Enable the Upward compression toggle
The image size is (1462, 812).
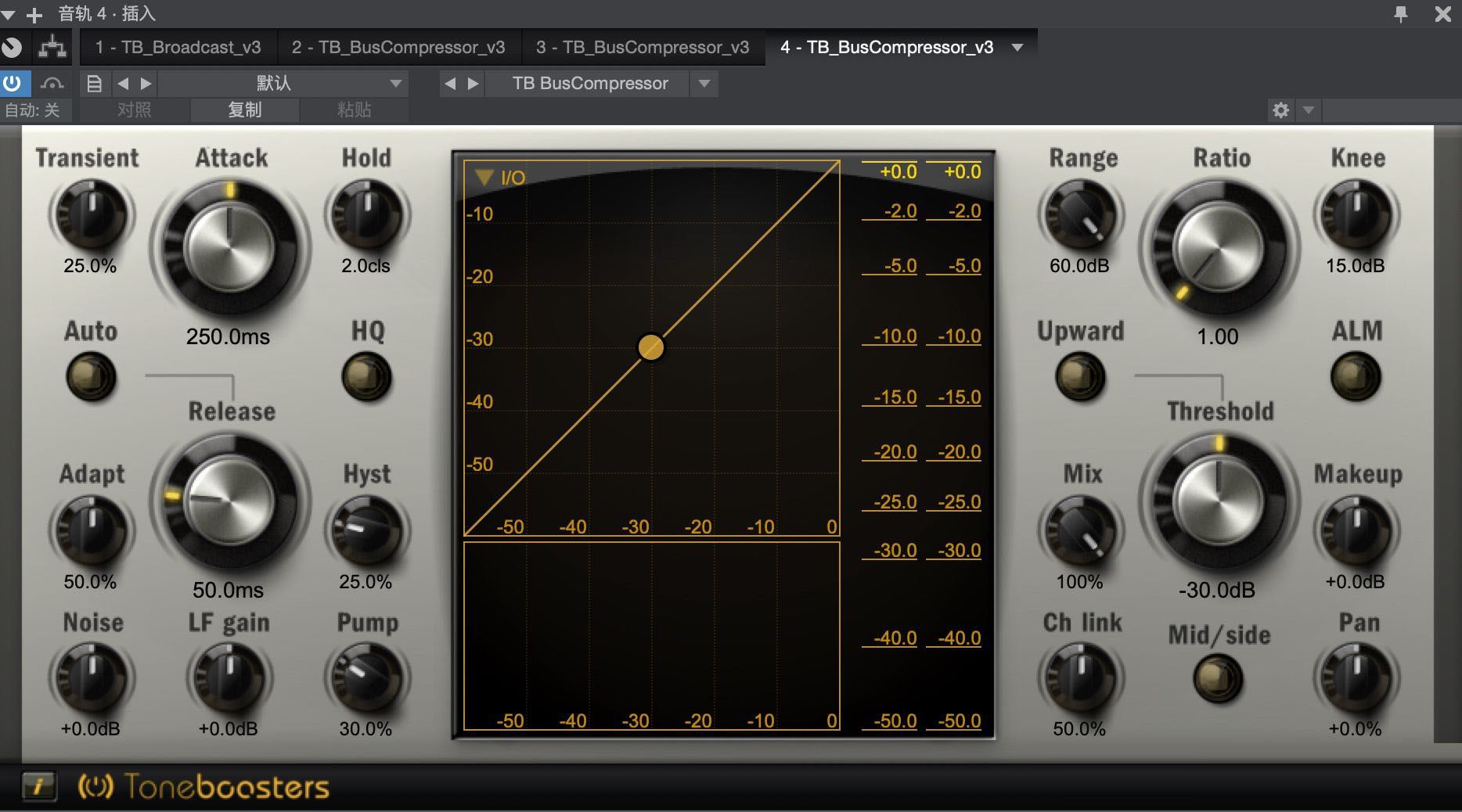1080,377
